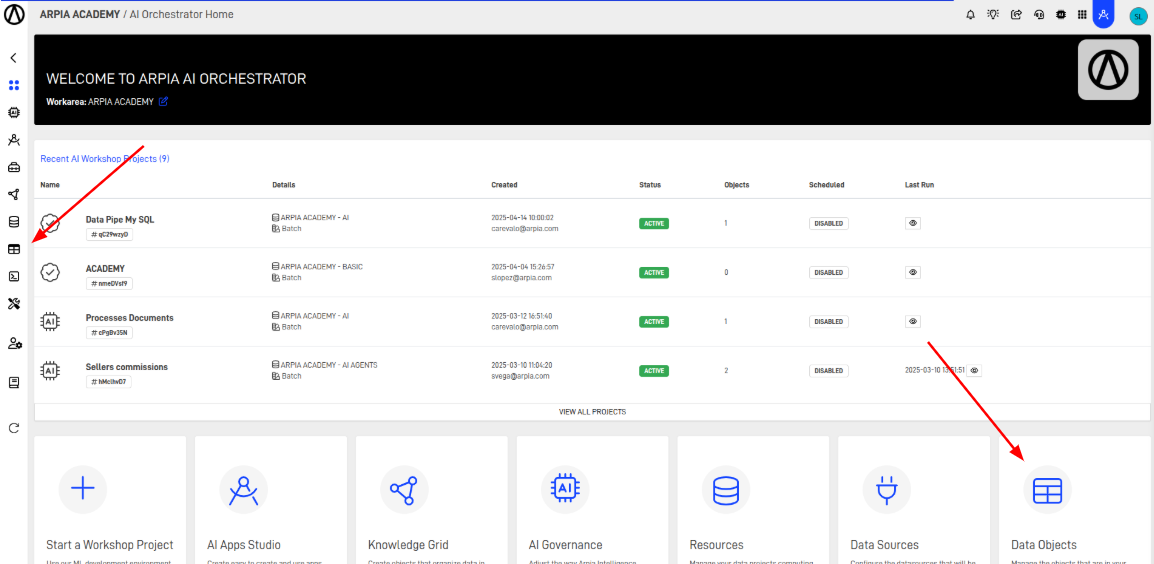Viewport: 1154px width, 564px height.
Task: Click ACTIVE status badge for Processes Documents row
Action: (x=654, y=322)
